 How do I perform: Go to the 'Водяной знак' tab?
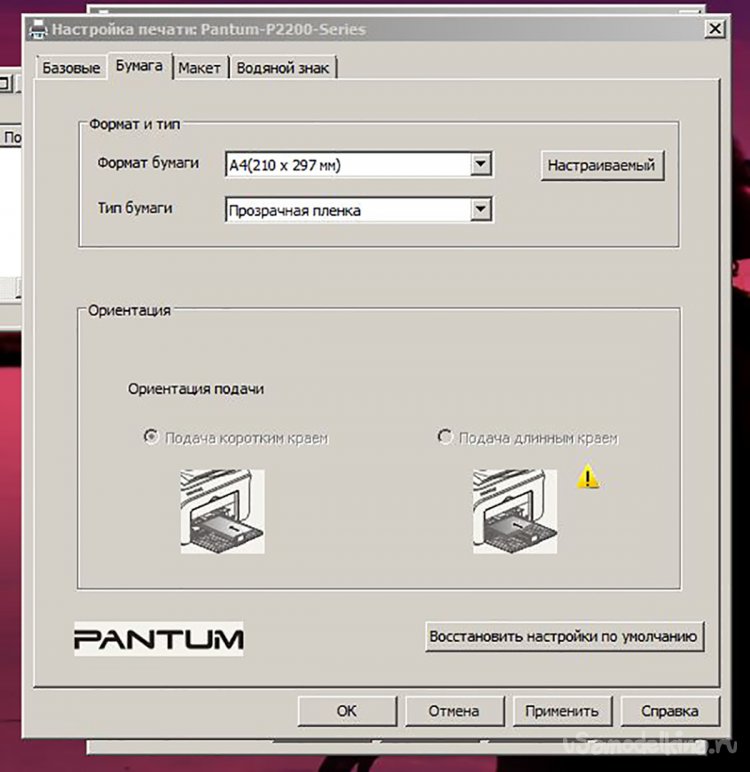coord(284,68)
